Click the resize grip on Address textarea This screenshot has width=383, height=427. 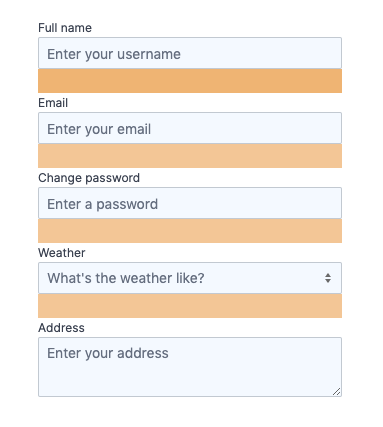click(337, 392)
